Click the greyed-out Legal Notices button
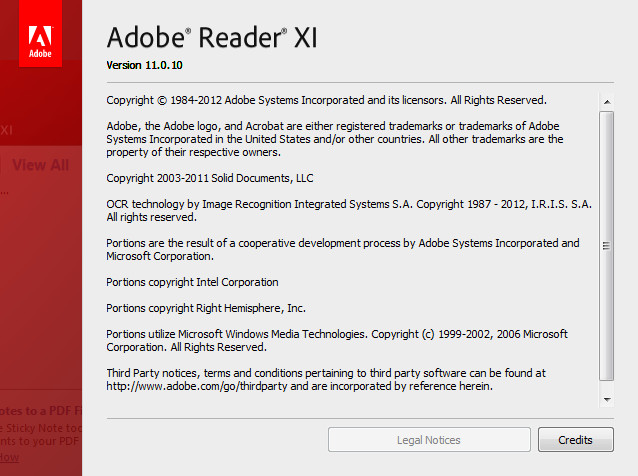638x476 pixels. click(429, 439)
